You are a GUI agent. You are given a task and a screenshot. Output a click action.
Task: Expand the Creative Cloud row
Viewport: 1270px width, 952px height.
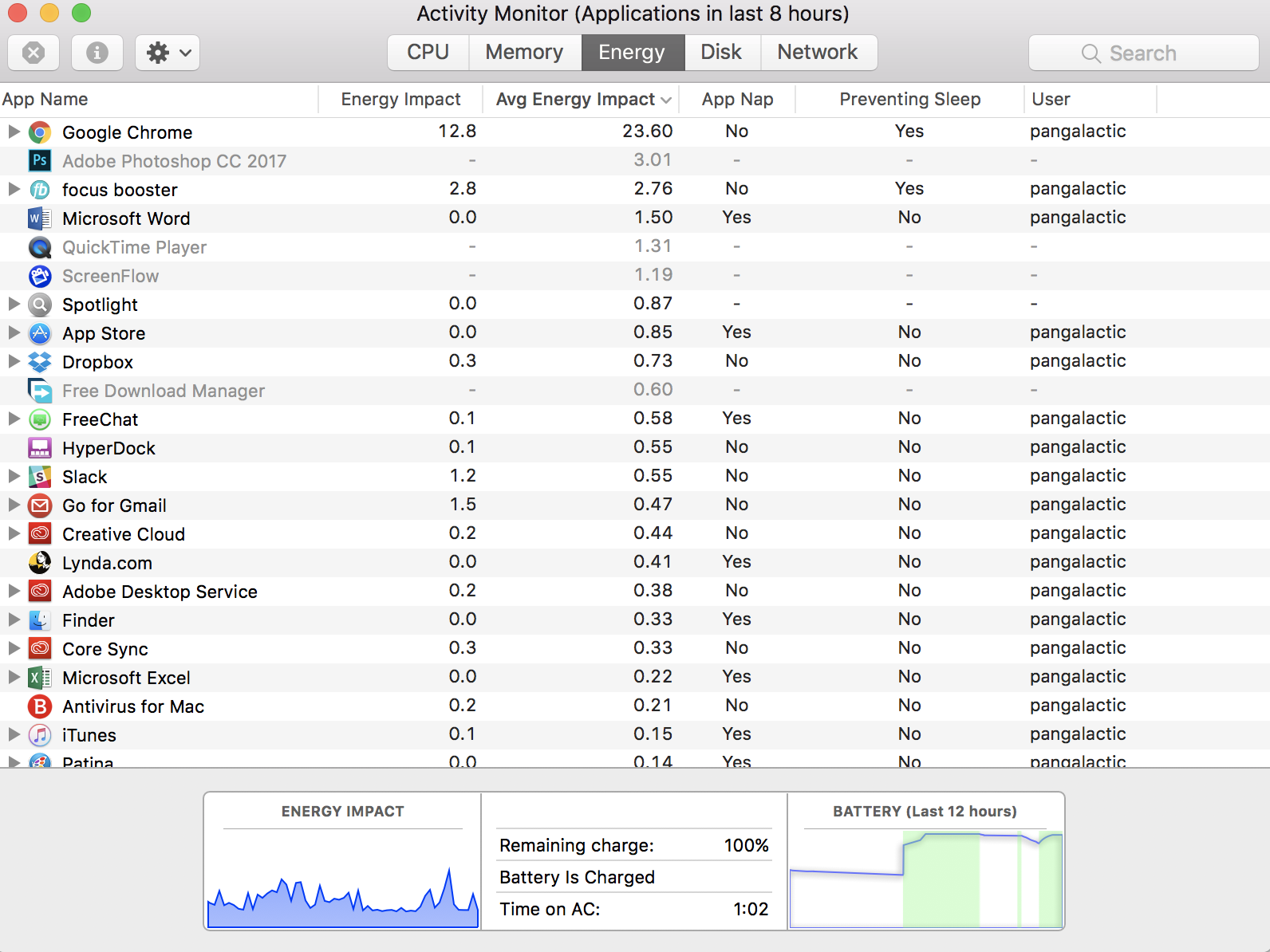[14, 533]
